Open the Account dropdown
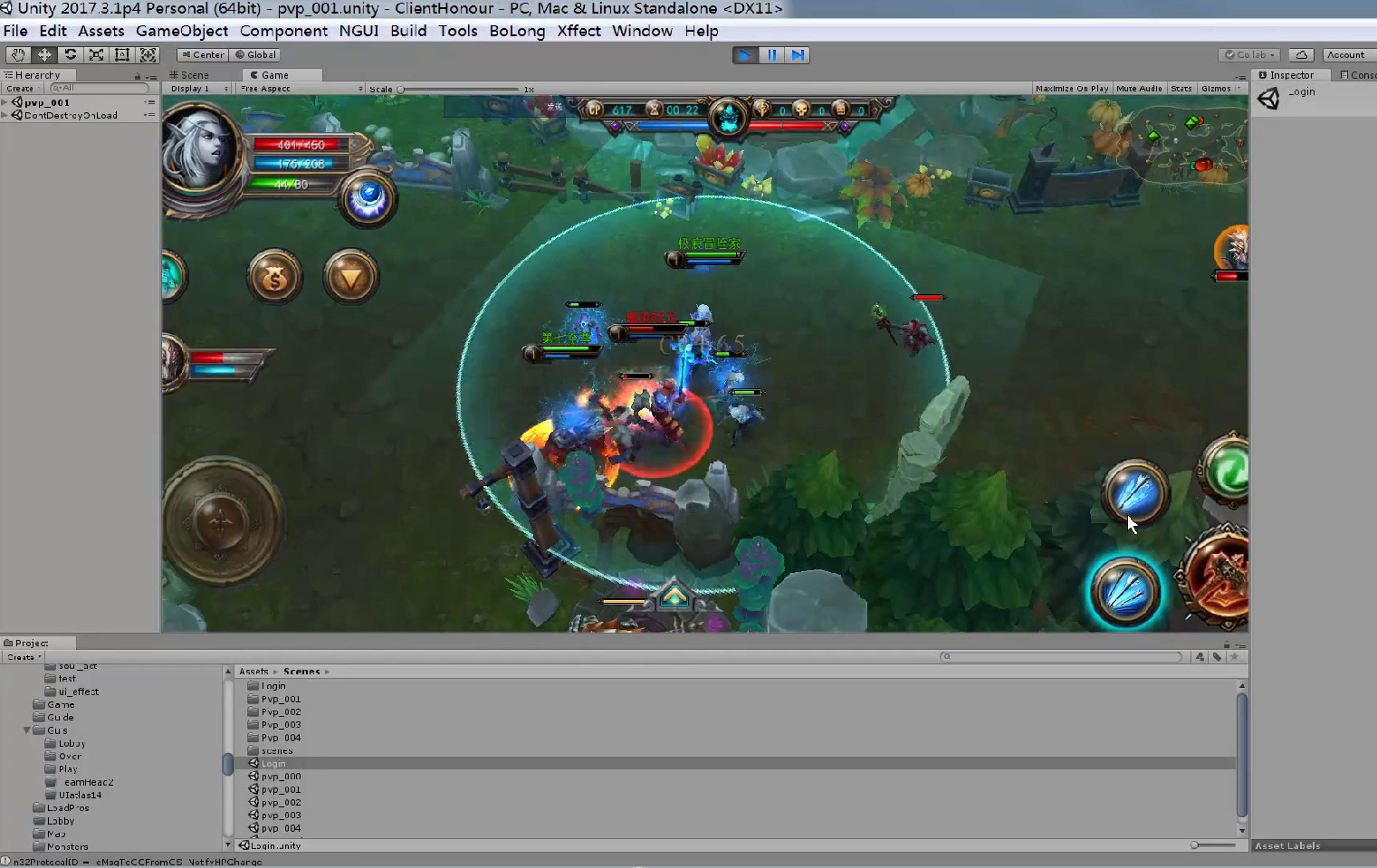 pos(1349,55)
